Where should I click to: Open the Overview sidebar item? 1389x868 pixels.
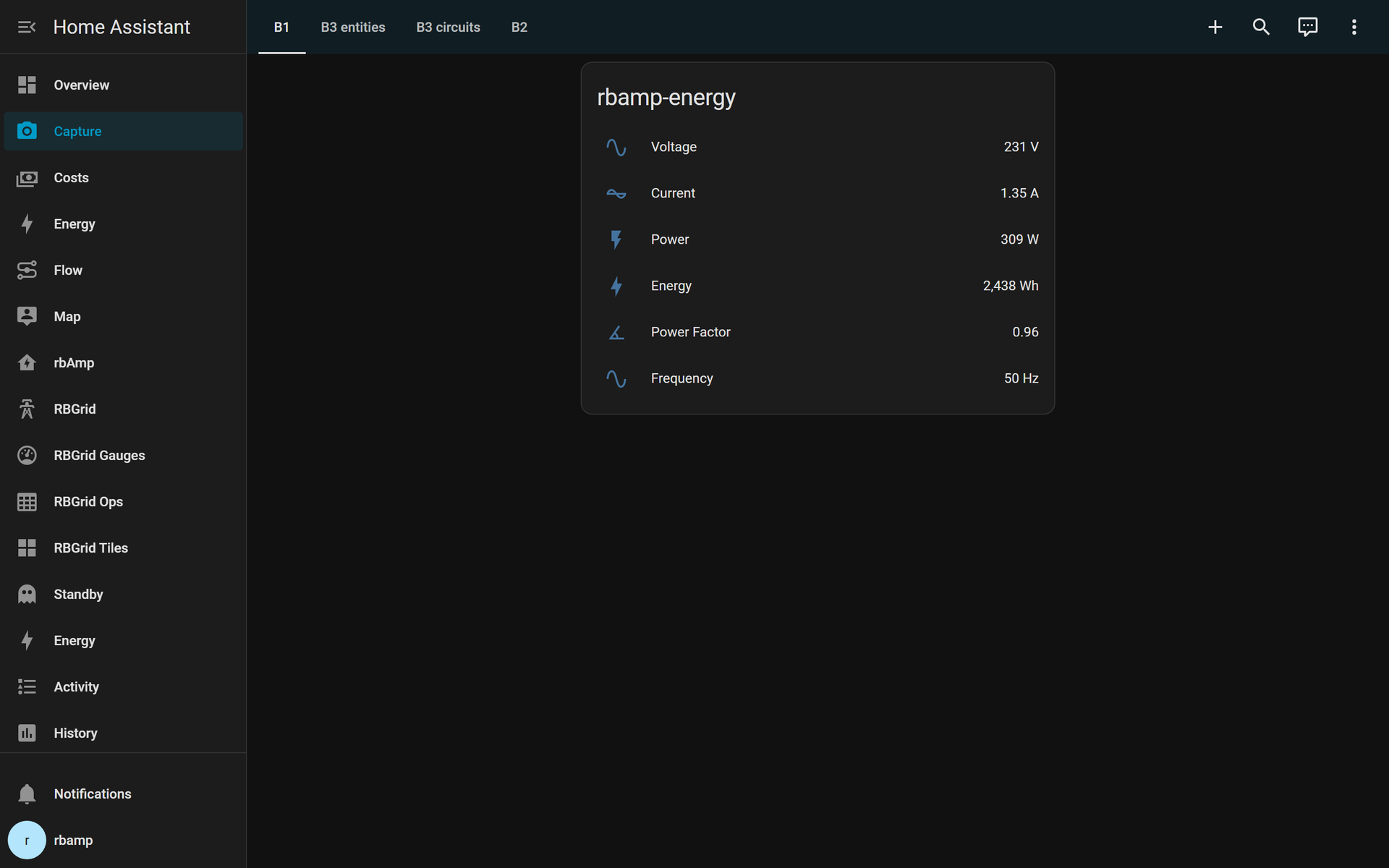pos(124,85)
